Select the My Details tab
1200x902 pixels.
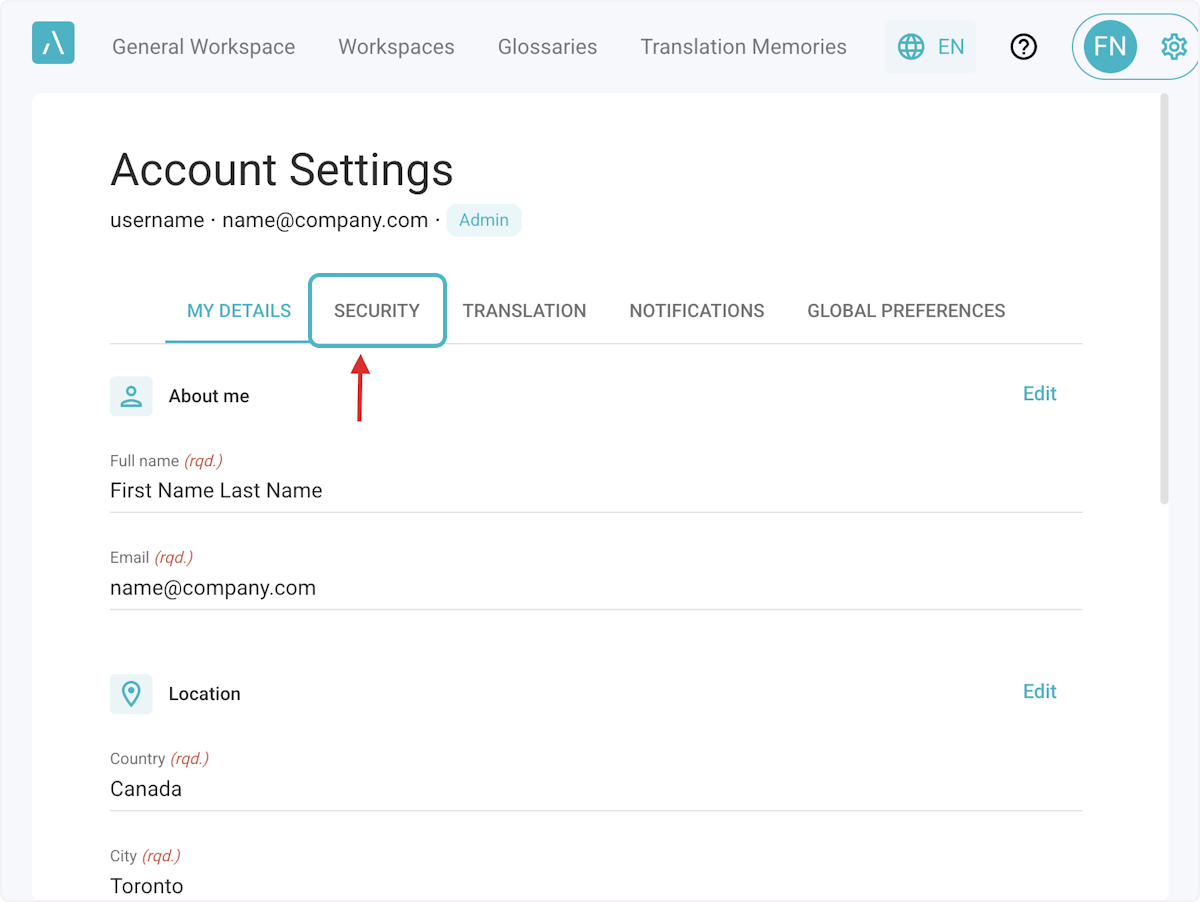239,311
